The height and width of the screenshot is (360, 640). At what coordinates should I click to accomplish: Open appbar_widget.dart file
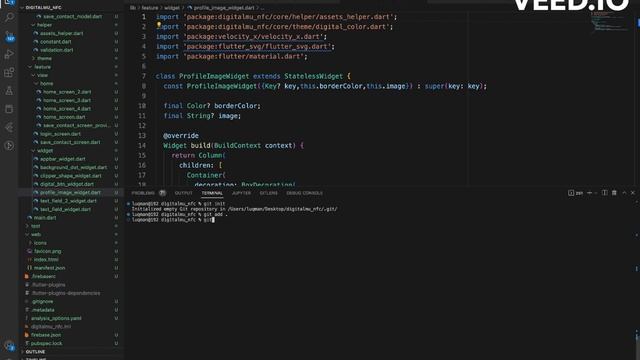63,159
